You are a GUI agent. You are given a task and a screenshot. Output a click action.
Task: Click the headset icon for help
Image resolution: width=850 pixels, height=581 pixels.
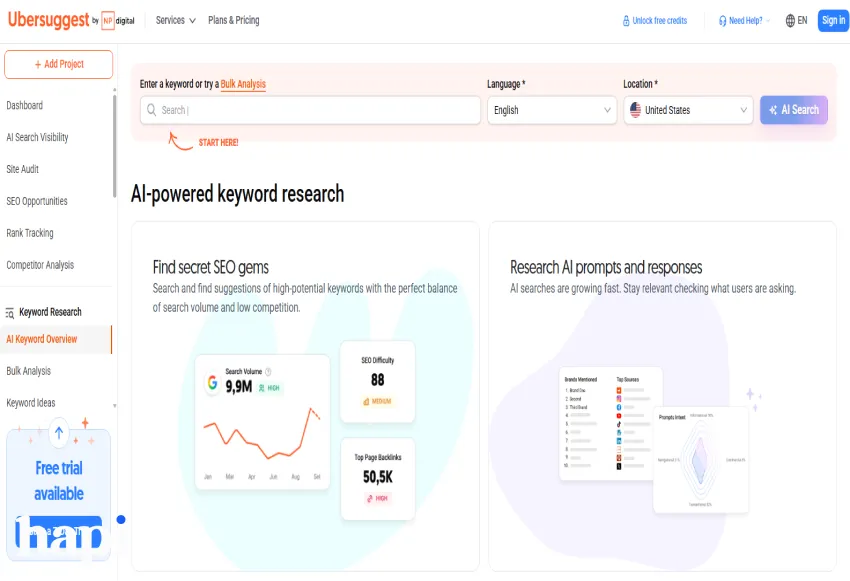coord(723,21)
